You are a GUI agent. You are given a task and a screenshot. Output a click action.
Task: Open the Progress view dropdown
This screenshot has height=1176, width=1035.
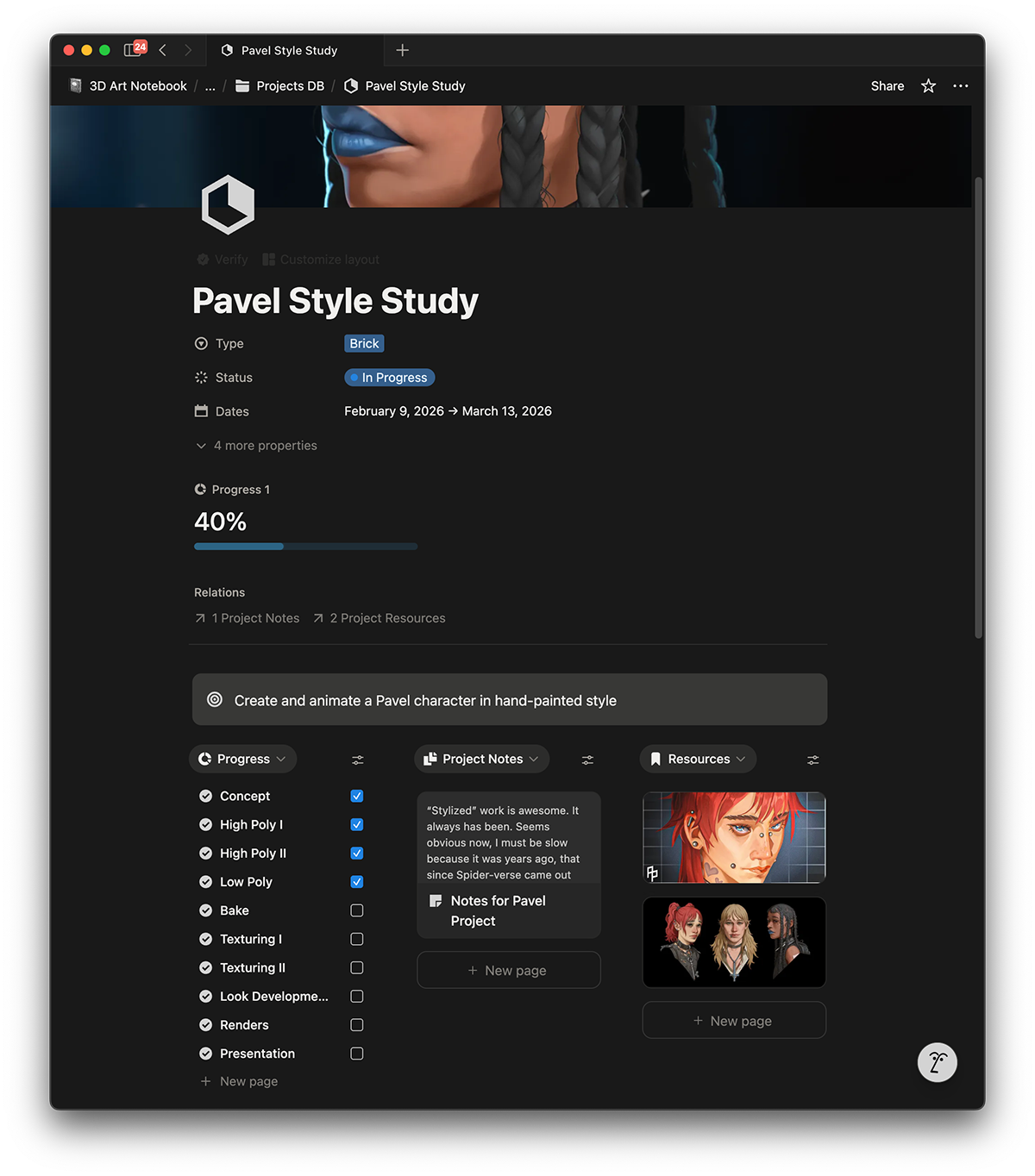pyautogui.click(x=242, y=759)
